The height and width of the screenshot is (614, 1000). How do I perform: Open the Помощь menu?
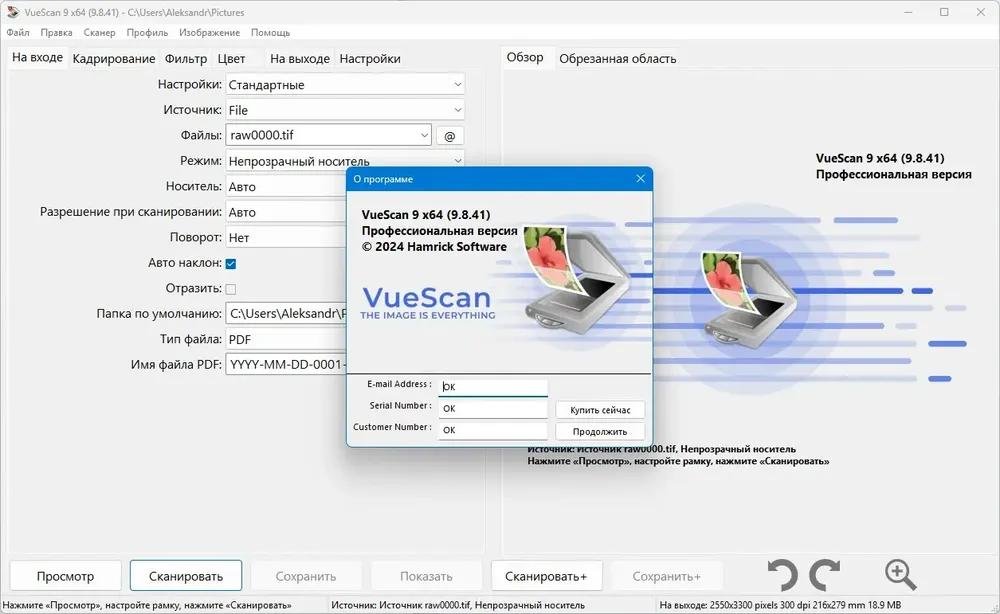(x=270, y=33)
